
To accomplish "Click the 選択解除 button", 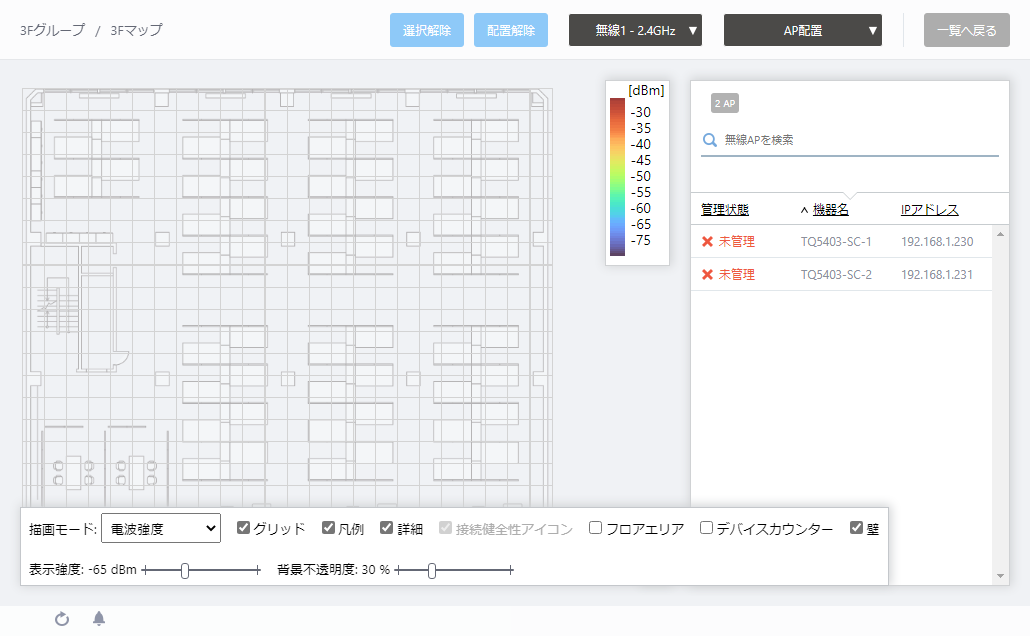I will point(427,30).
